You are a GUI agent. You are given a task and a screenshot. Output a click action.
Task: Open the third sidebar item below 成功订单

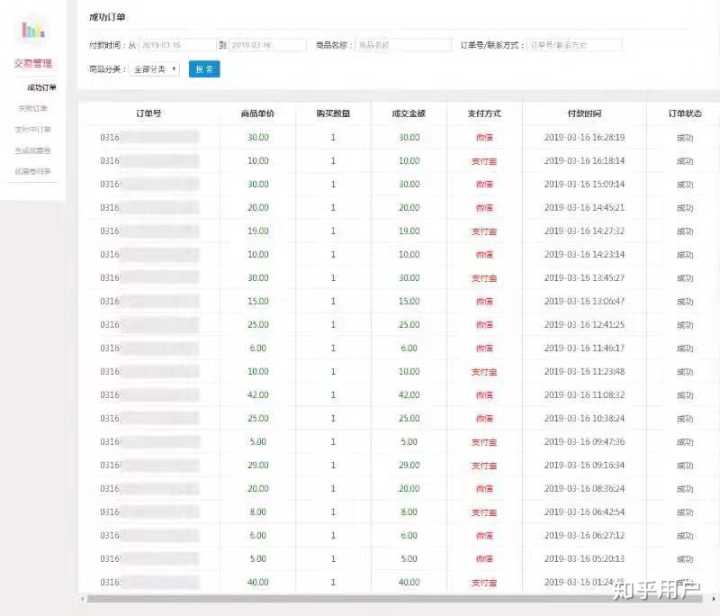[33, 150]
